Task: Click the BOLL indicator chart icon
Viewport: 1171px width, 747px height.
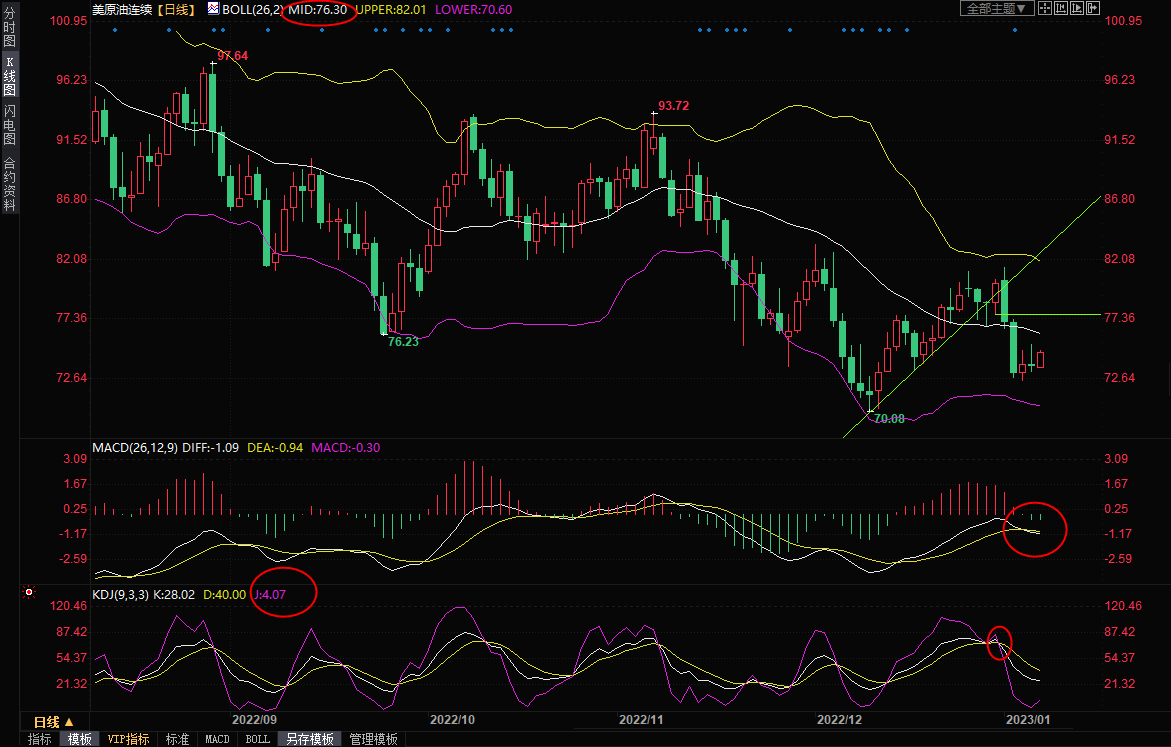Action: click(x=214, y=9)
